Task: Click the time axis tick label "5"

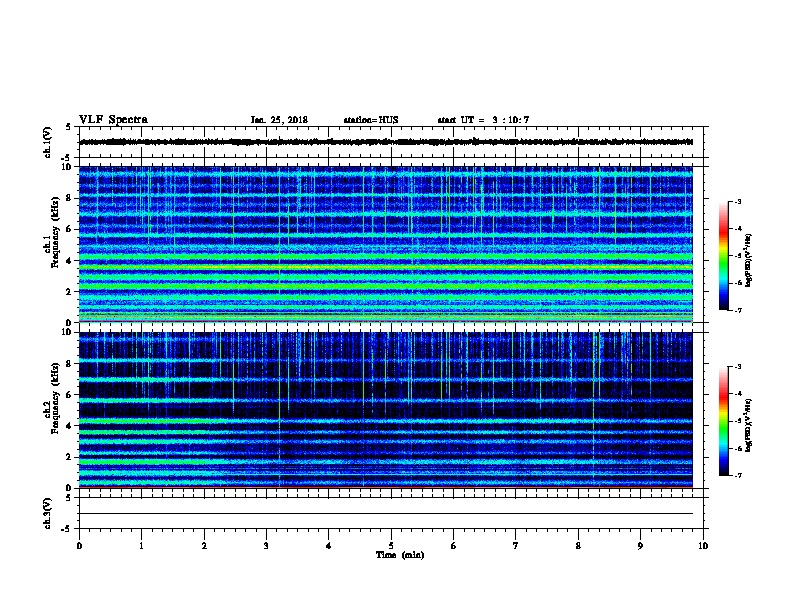Action: 391,546
